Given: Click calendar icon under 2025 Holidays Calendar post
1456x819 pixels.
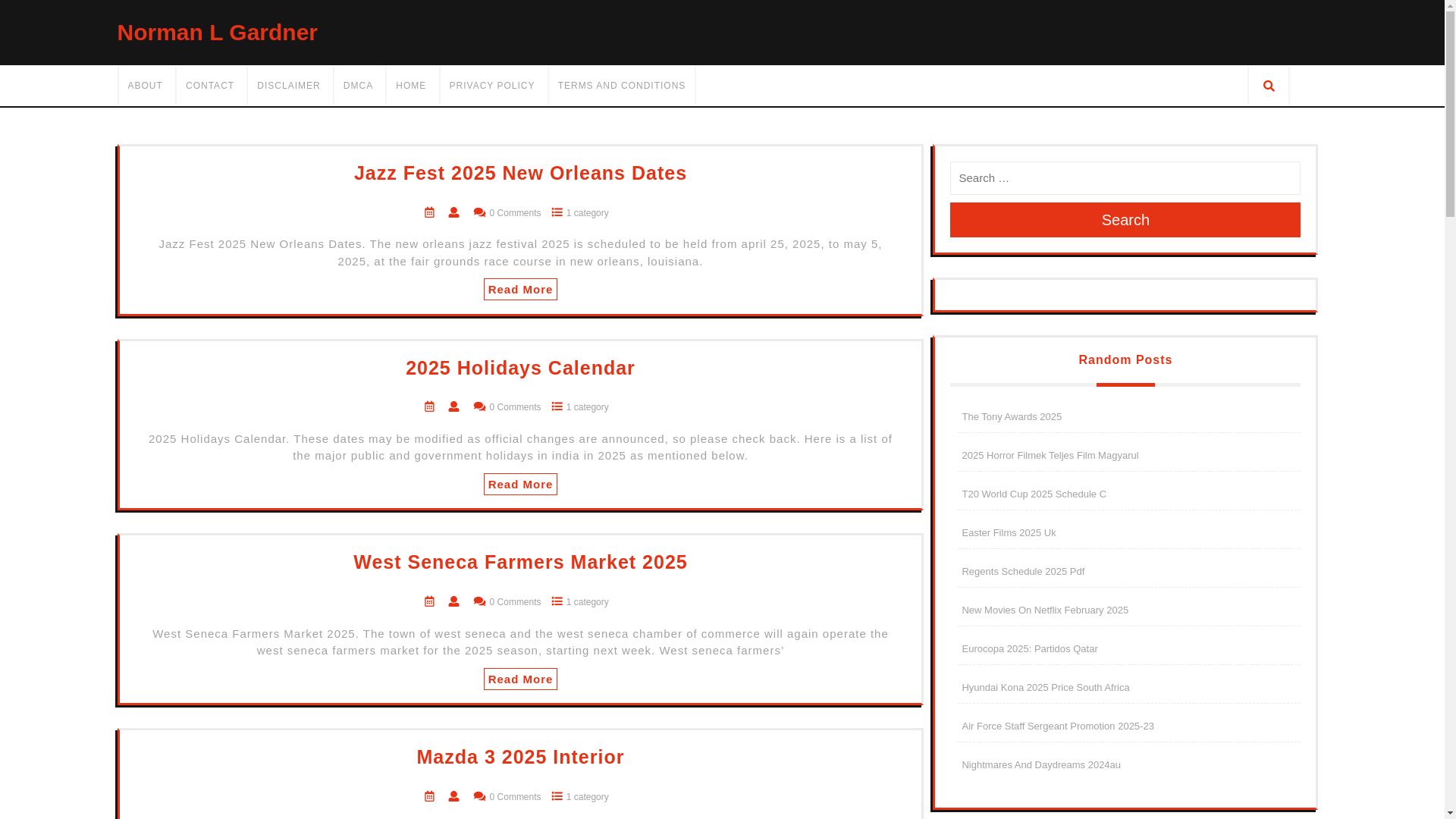Looking at the screenshot, I should pos(429,407).
